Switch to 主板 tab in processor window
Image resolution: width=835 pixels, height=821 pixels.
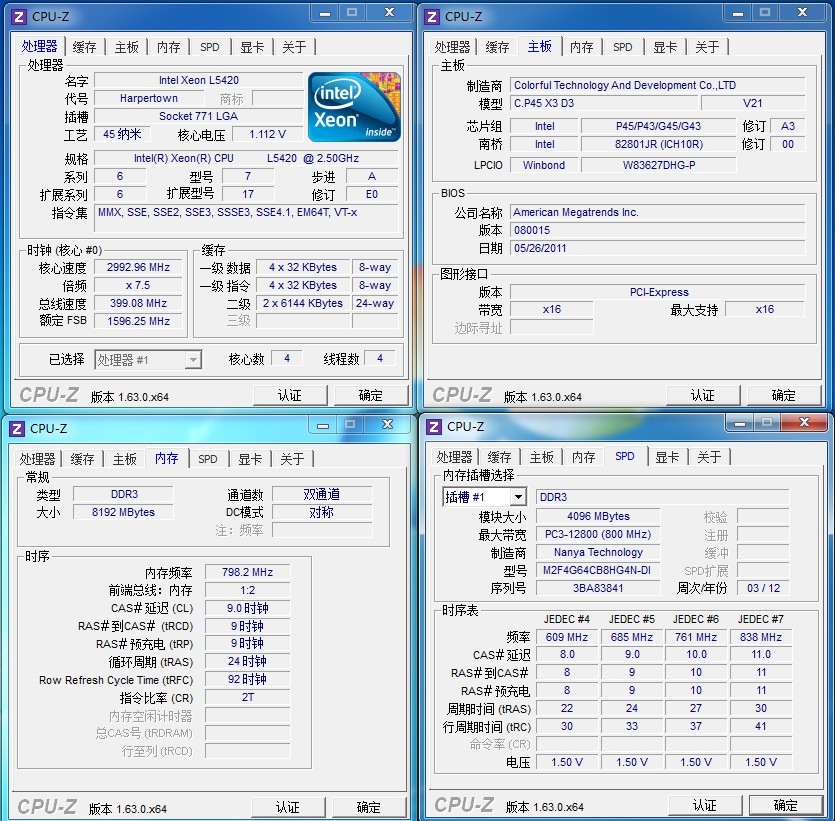(x=126, y=47)
